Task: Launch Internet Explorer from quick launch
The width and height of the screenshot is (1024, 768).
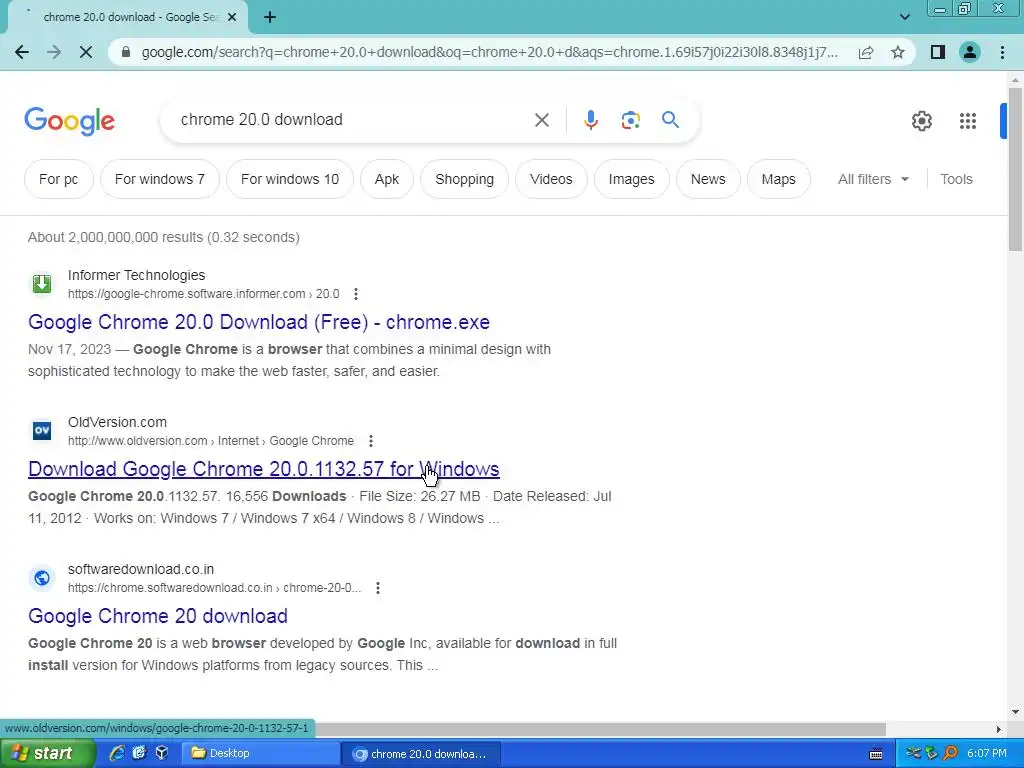Action: 116,753
